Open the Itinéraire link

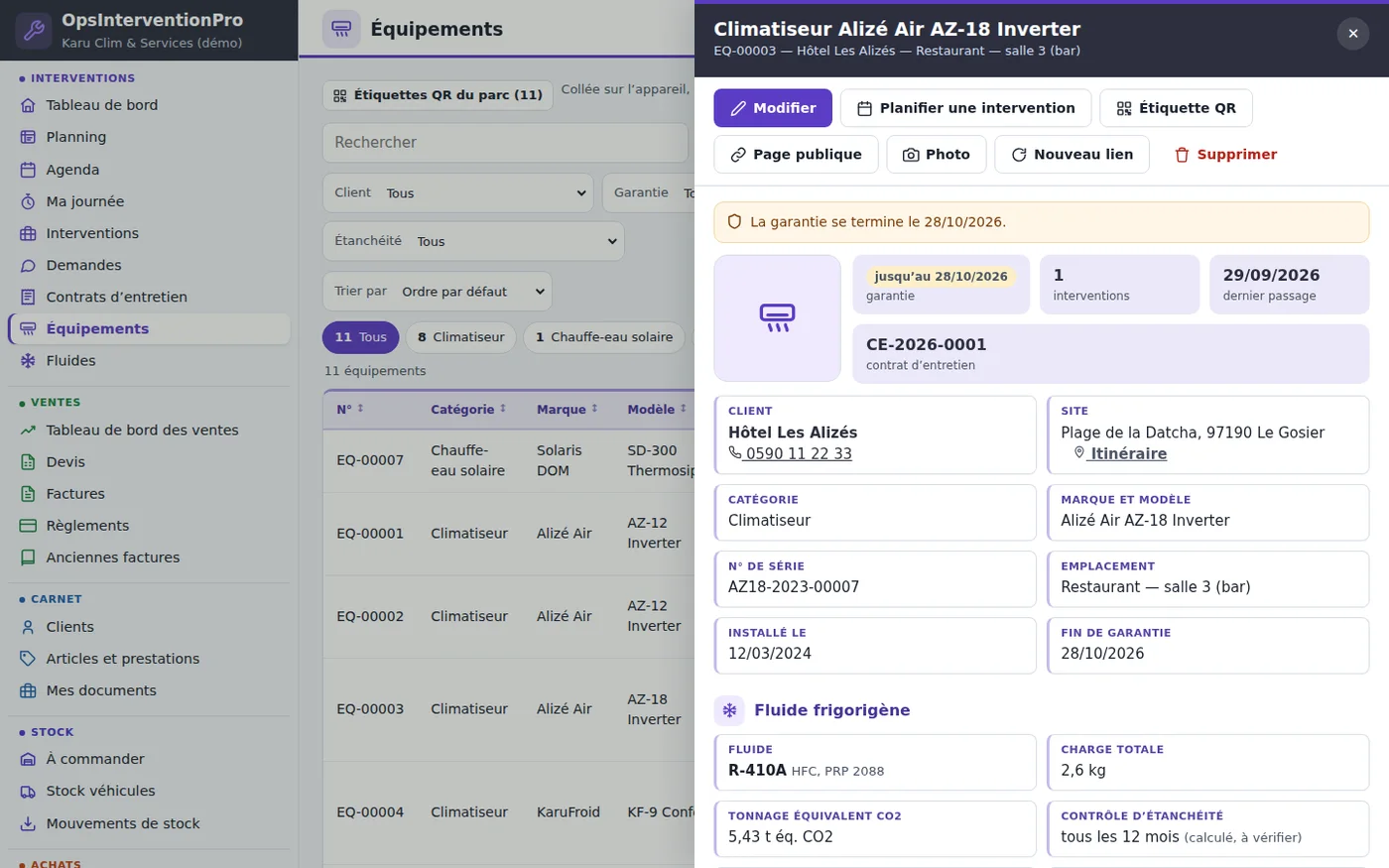(1120, 453)
